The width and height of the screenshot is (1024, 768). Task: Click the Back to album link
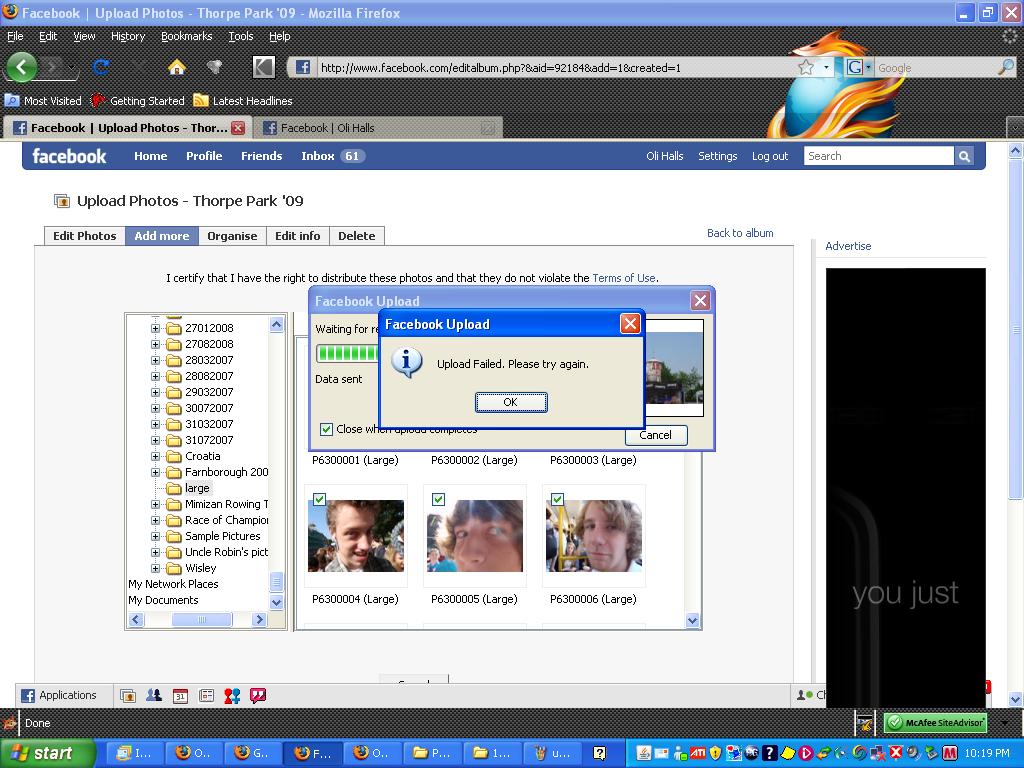coord(740,233)
